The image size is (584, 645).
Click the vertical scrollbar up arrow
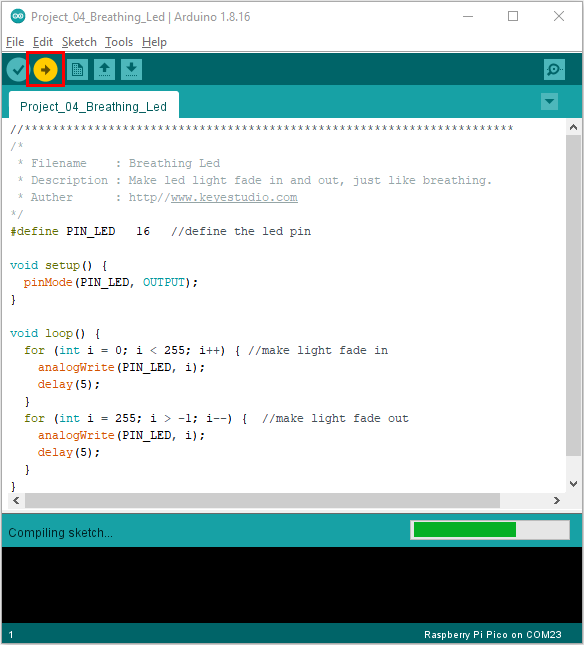(x=573, y=128)
